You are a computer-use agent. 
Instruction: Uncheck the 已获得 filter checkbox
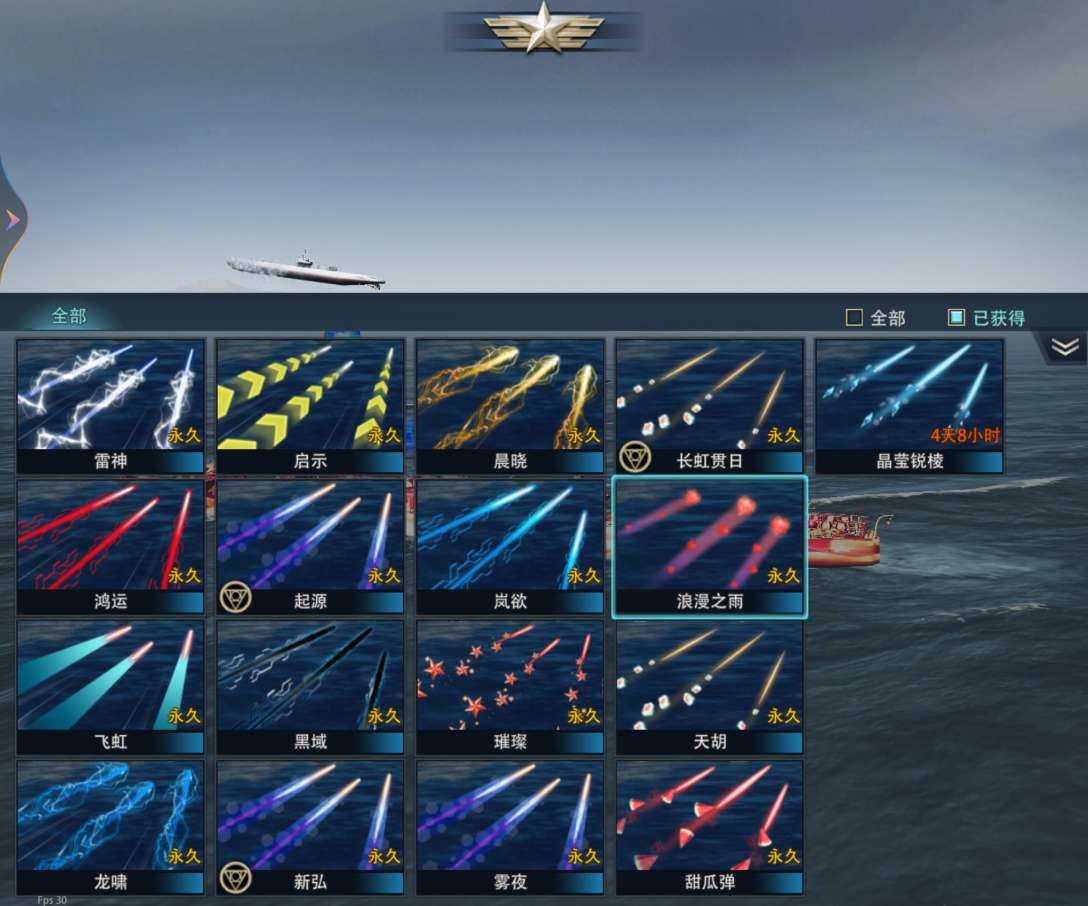pos(957,317)
